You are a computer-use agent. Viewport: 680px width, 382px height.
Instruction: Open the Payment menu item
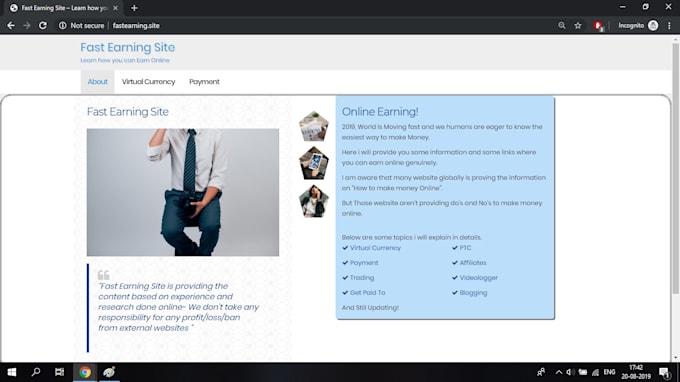coord(204,82)
